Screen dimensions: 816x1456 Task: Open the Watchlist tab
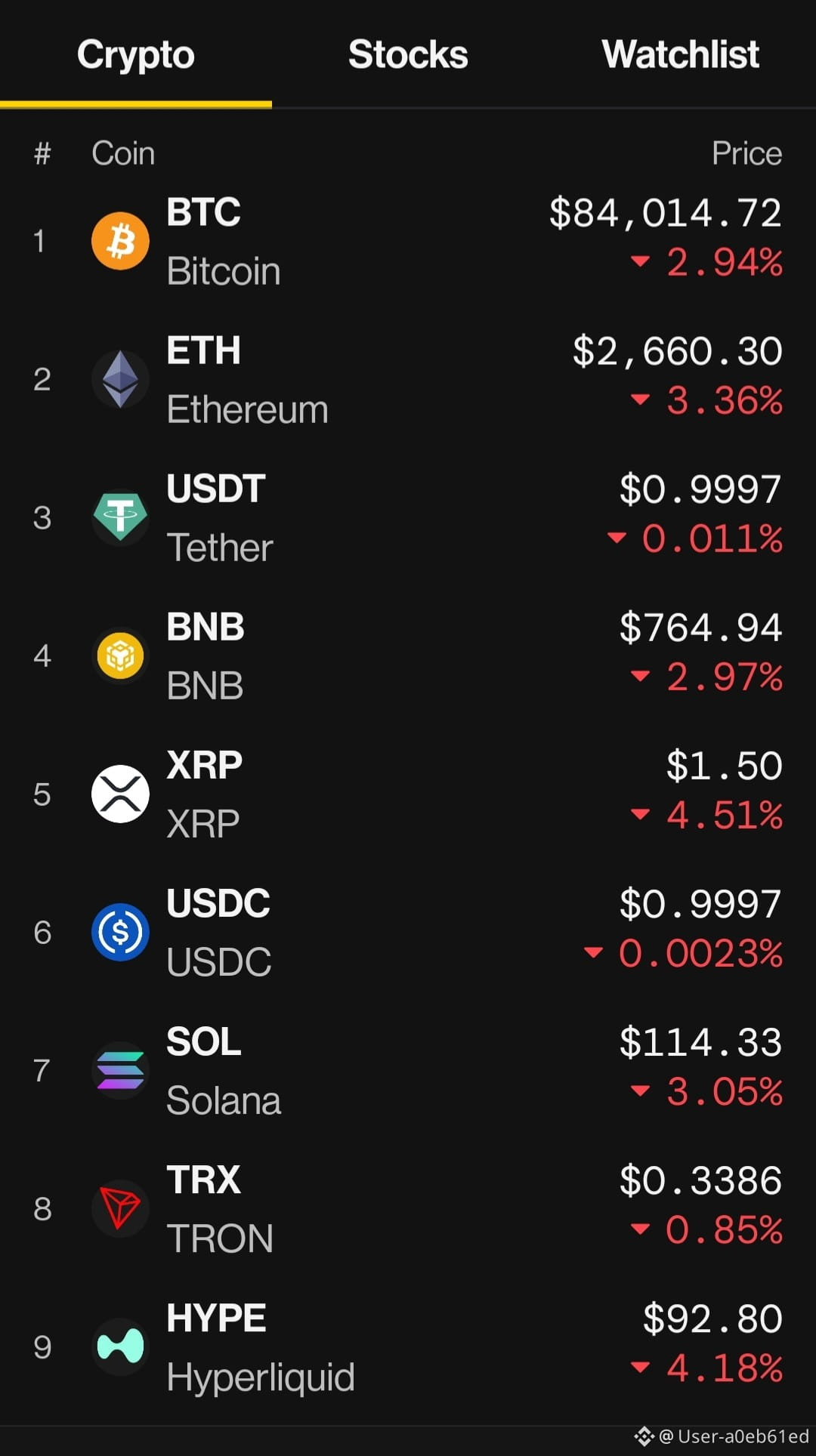[x=680, y=54]
